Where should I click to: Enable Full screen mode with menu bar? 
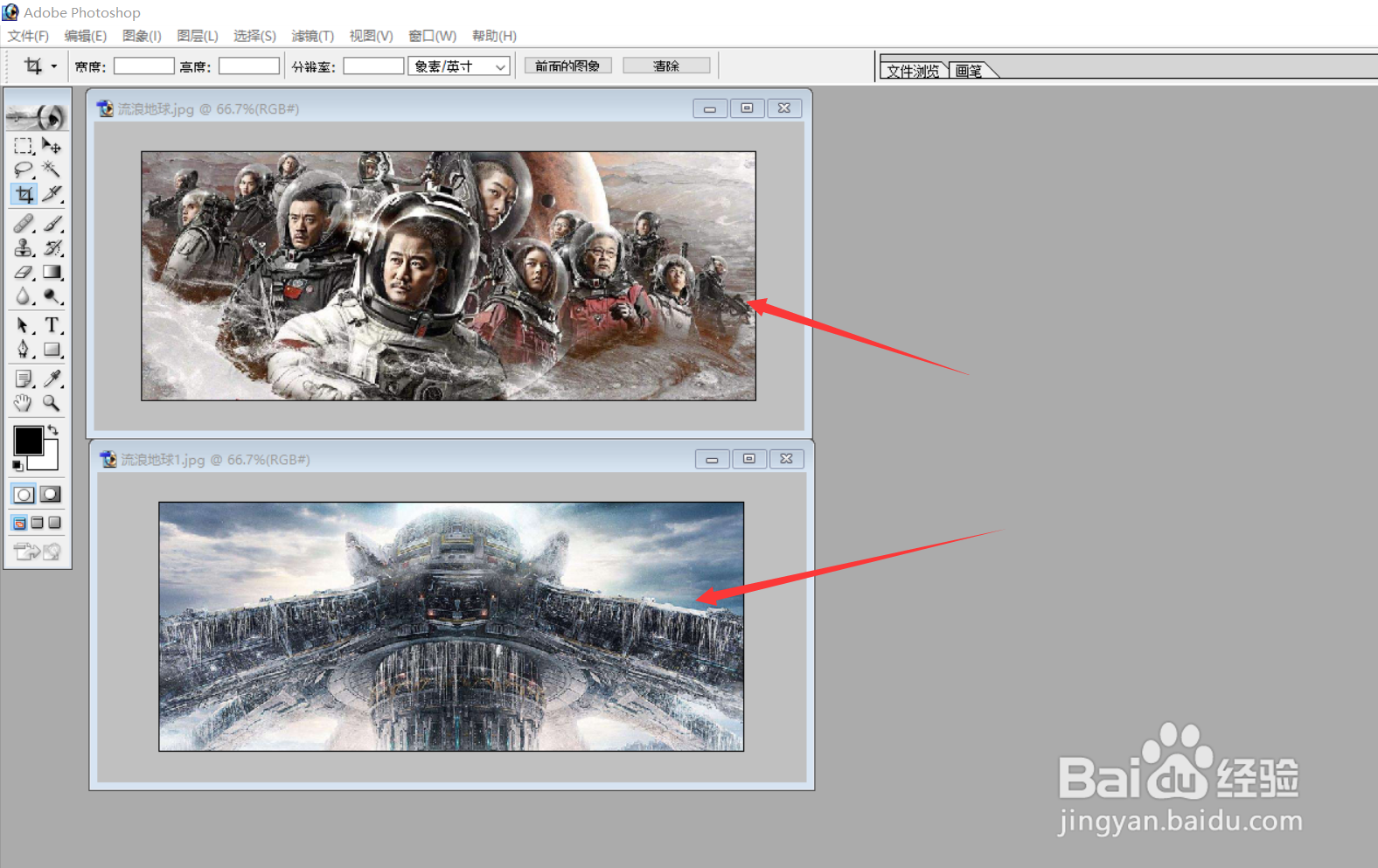pos(37,523)
